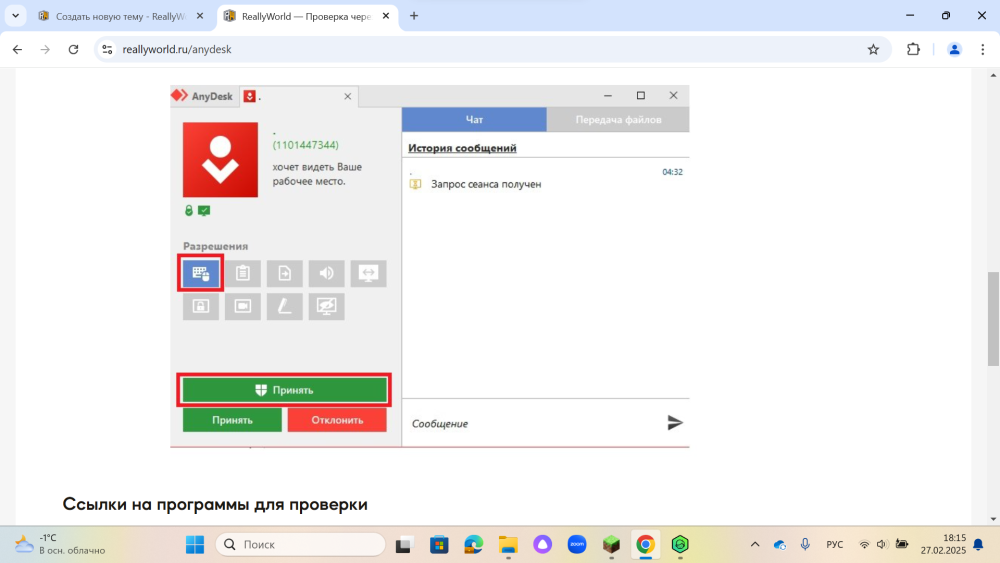Switch the РУС input language indicator
The width and height of the screenshot is (1000, 563).
tap(834, 545)
